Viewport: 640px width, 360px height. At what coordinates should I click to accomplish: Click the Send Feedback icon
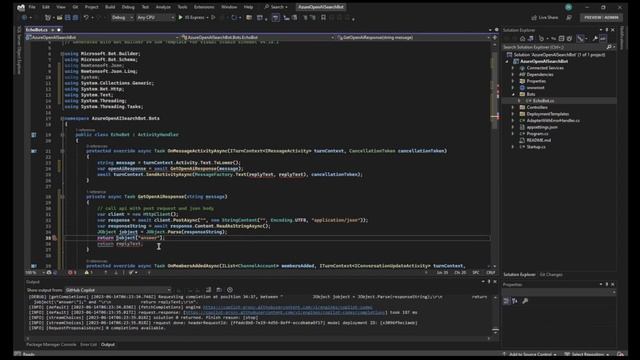click(x=569, y=18)
